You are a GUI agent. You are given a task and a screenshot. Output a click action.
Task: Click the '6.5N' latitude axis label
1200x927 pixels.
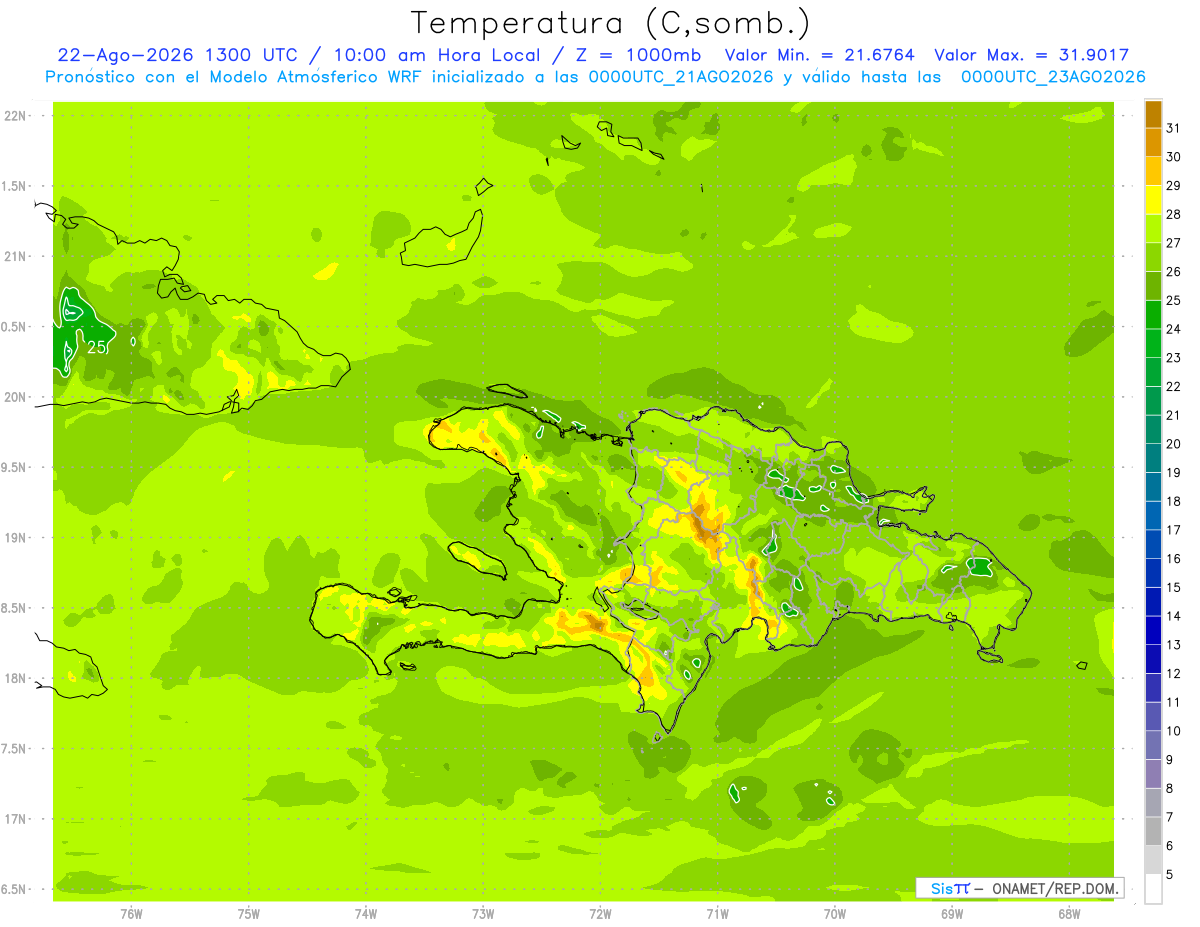click(x=14, y=889)
